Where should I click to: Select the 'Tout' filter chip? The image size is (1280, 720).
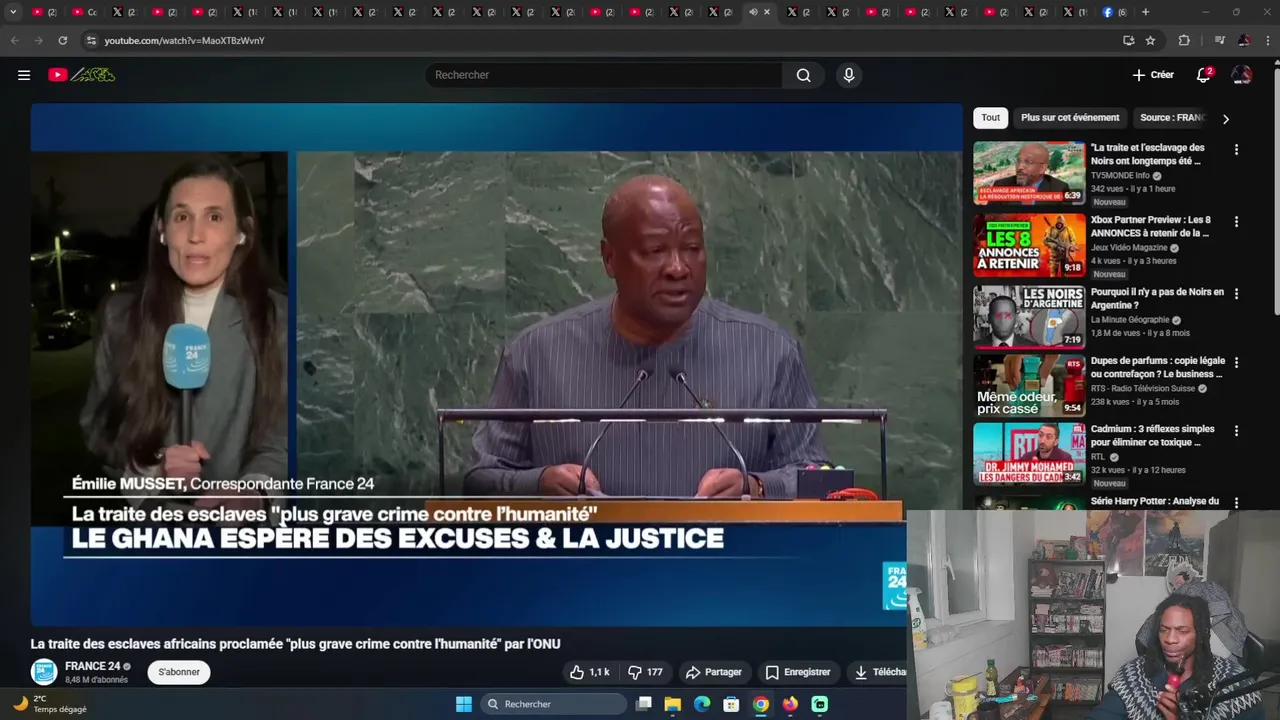[x=990, y=118]
